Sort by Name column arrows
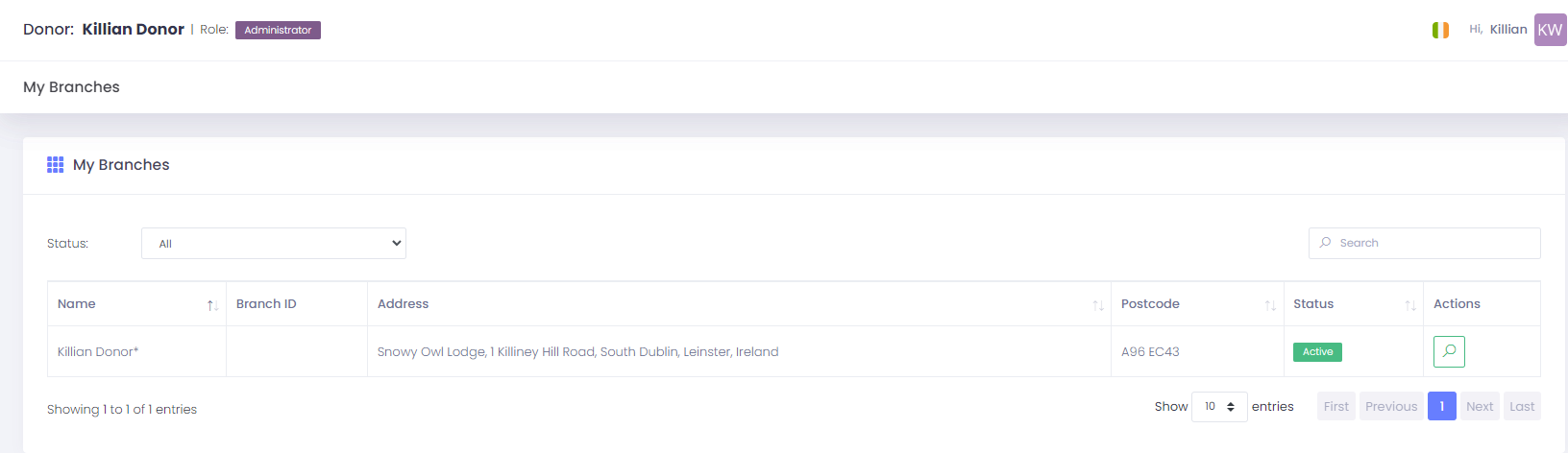 click(212, 305)
